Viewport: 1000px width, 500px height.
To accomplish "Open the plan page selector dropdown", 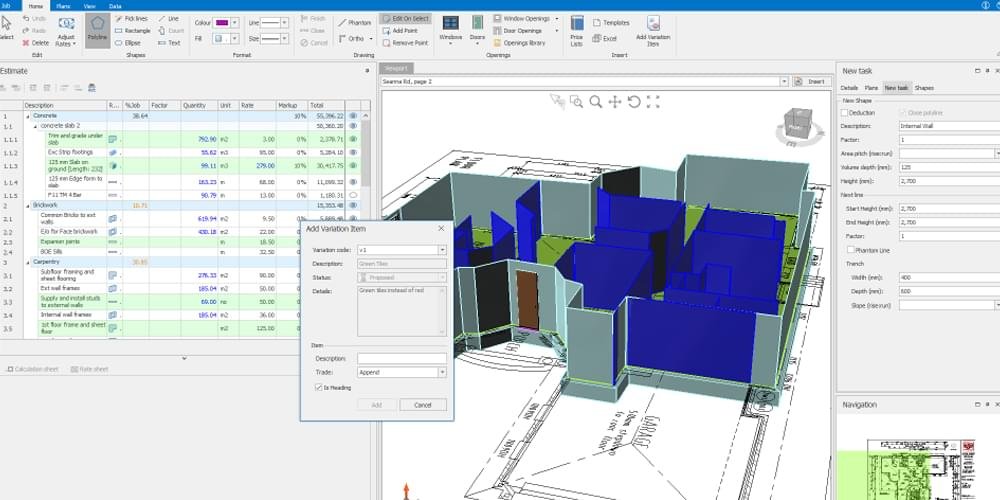I will [x=784, y=82].
